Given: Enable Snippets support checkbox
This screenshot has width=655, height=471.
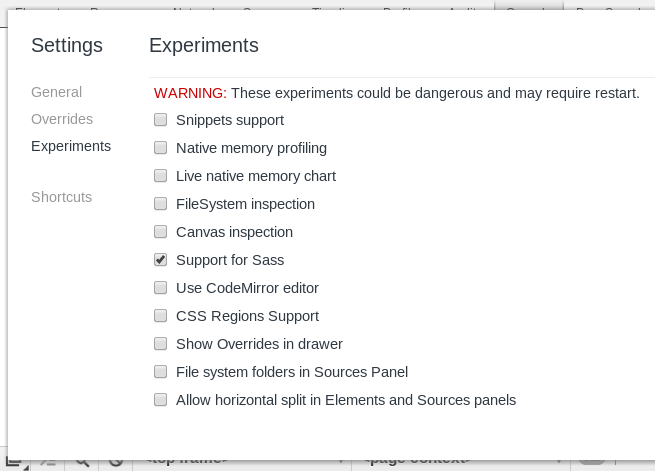Looking at the screenshot, I should click(160, 120).
